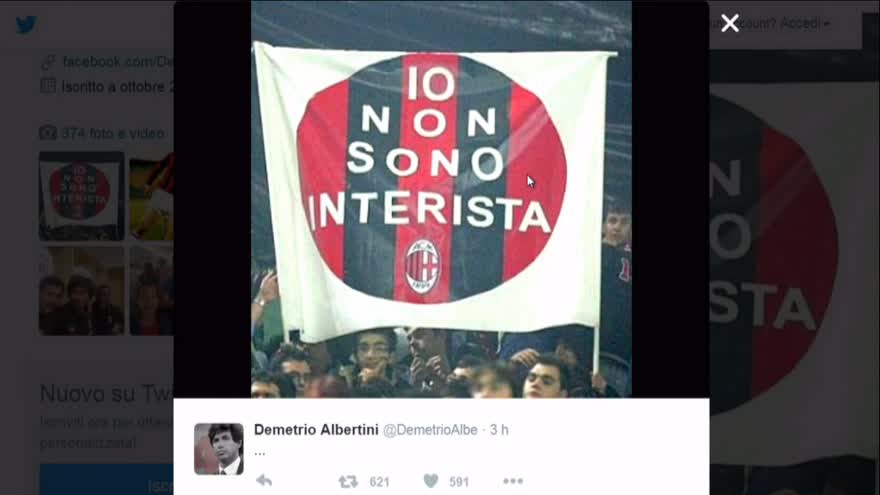
Task: Open the group photo thumbnail in the media grid
Action: pos(81,291)
